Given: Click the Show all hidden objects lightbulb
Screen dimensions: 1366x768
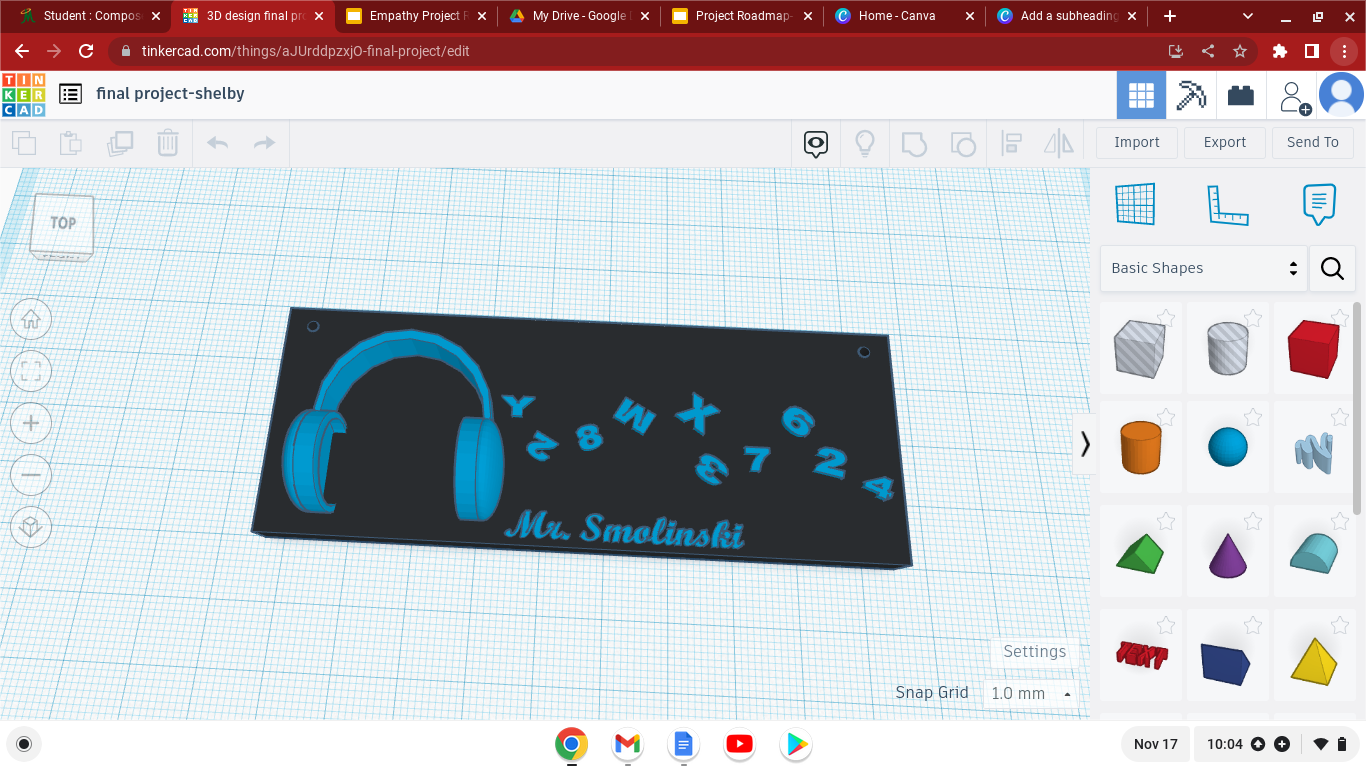Looking at the screenshot, I should pos(865,143).
